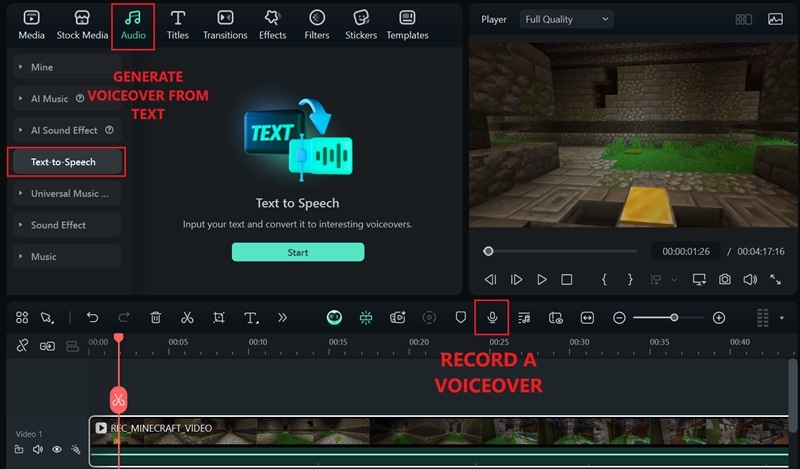Open the external monitor display options
This screenshot has width=800, height=469.
pyautogui.click(x=699, y=280)
